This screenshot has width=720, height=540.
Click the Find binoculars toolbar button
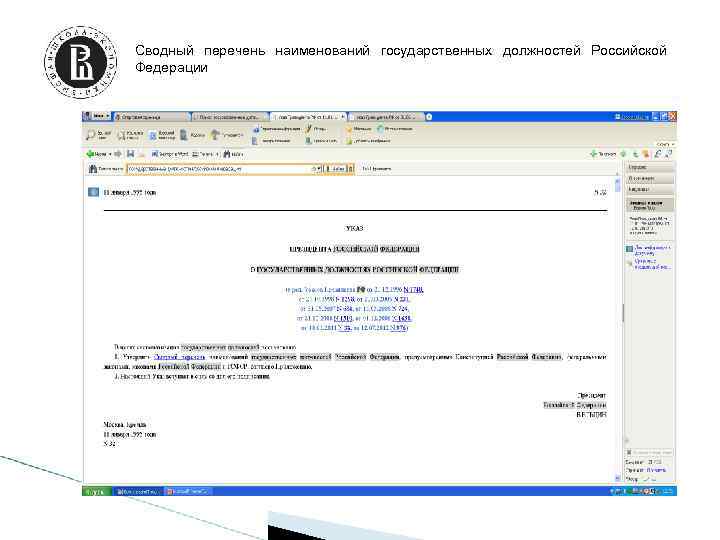(x=234, y=154)
